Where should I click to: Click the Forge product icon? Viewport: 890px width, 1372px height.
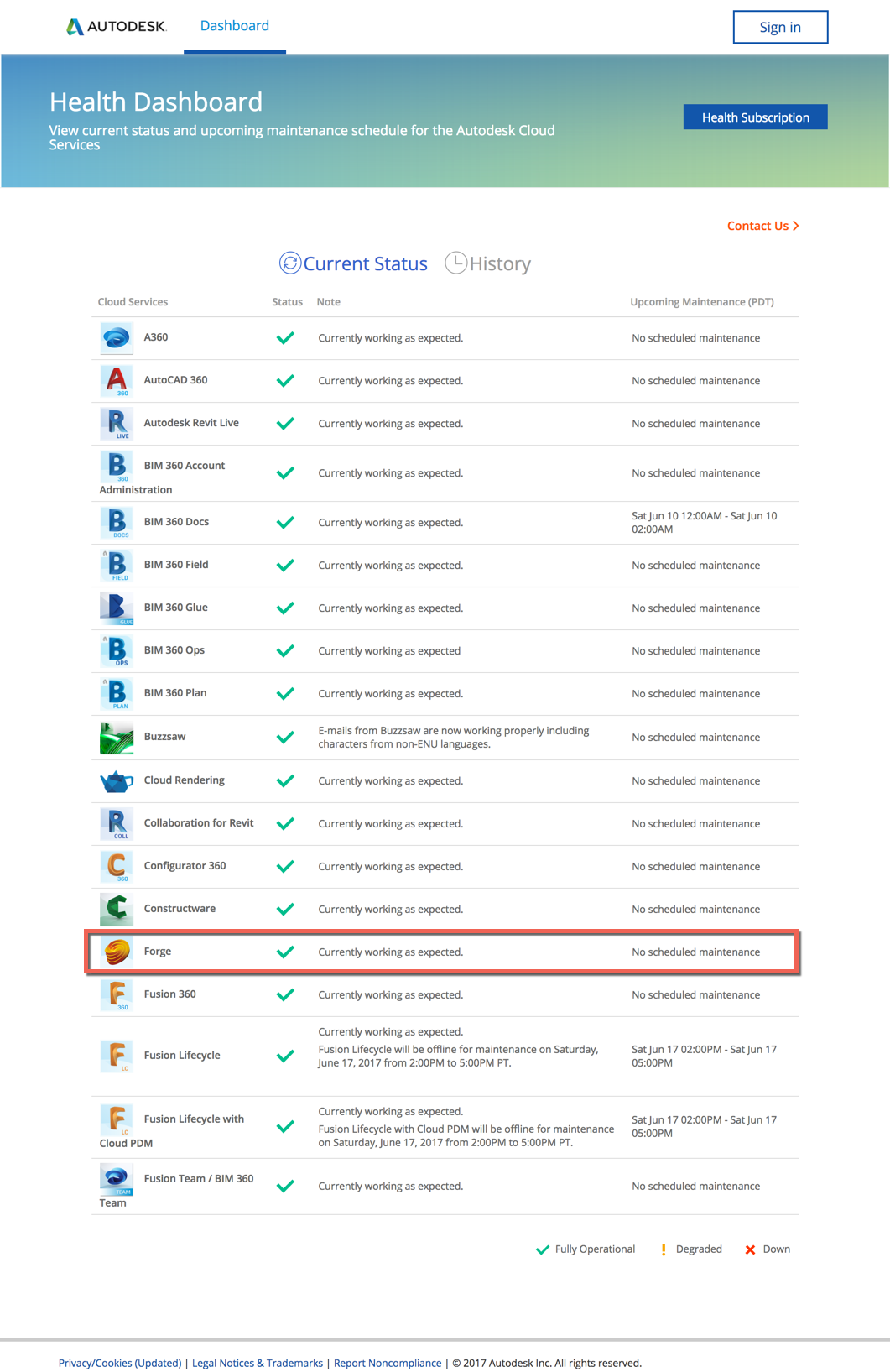coord(117,952)
